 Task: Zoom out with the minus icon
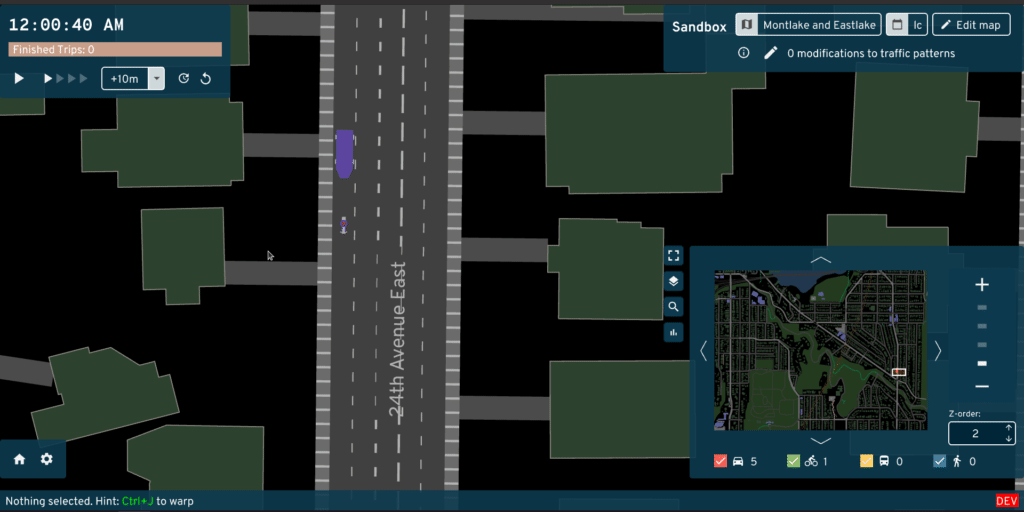click(x=982, y=387)
